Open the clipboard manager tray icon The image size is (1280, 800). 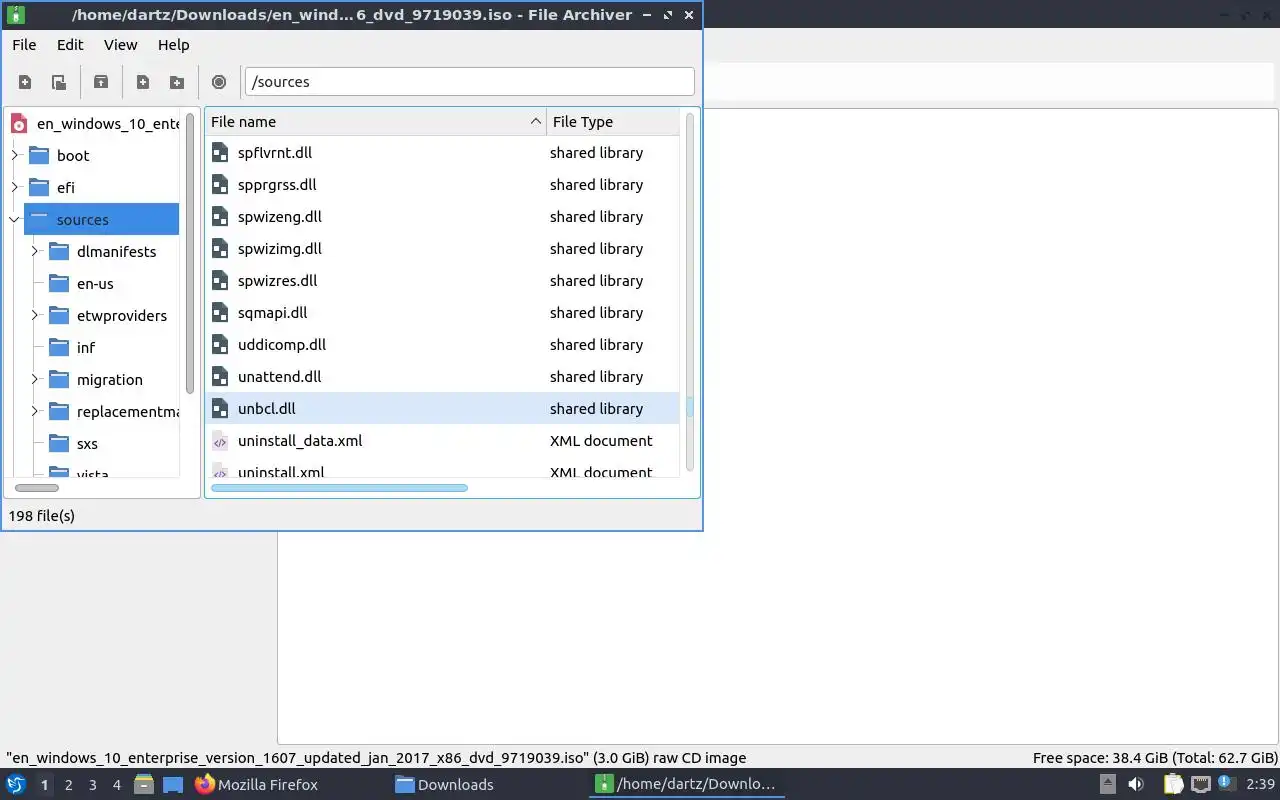[1173, 785]
